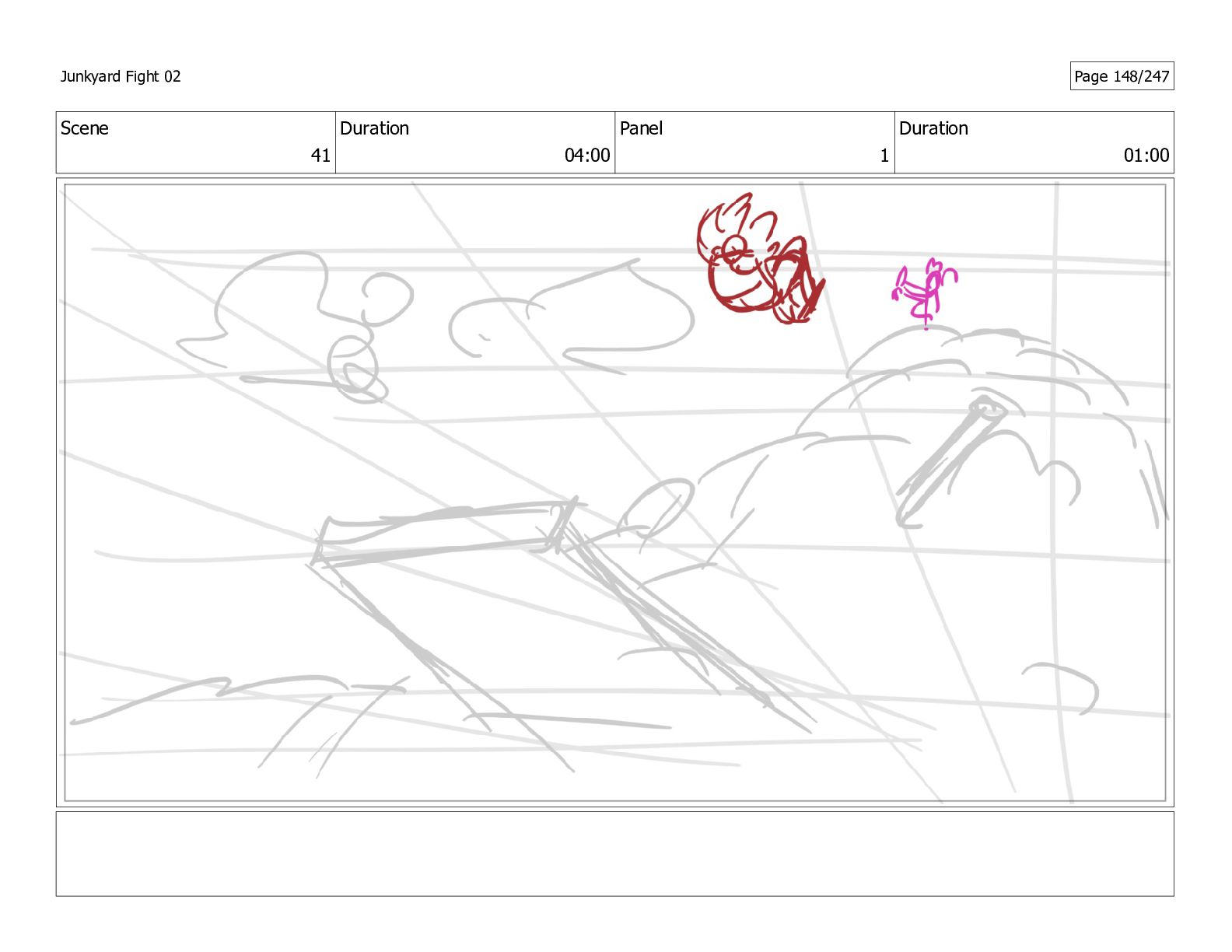Click the 'Panel' header label
Viewport: 1232px width, 952px height.
(x=641, y=128)
